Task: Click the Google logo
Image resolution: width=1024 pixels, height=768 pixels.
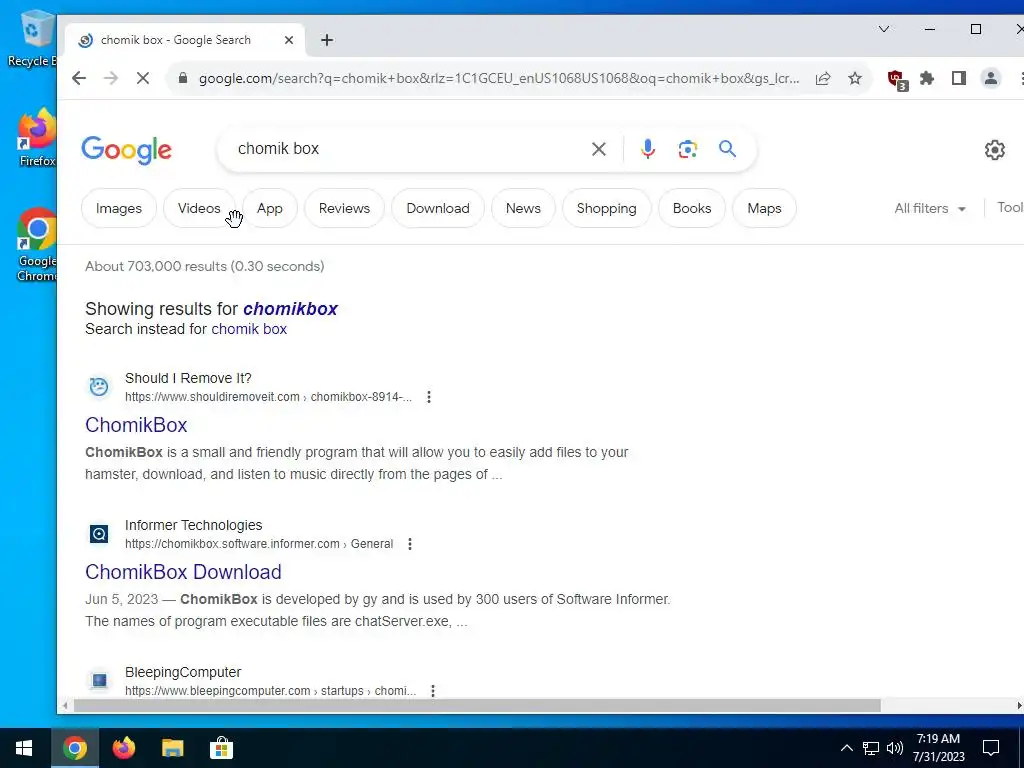Action: point(126,150)
